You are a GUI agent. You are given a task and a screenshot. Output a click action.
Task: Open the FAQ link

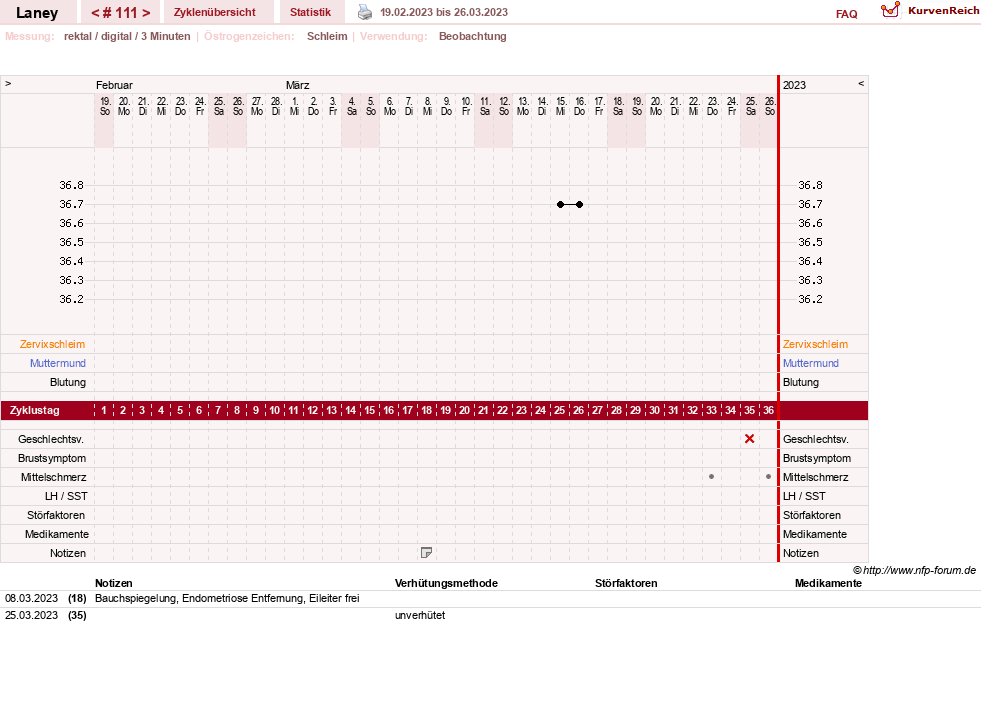pos(846,14)
